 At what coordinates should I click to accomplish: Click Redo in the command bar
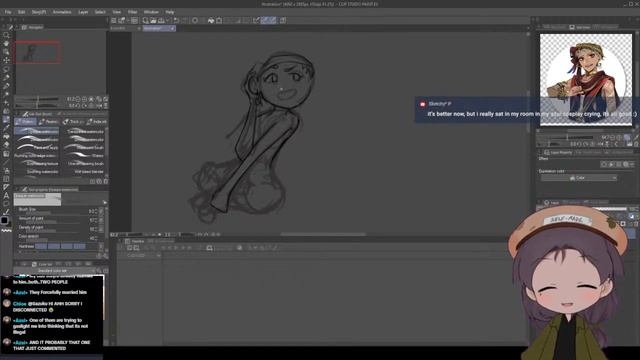(x=184, y=20)
